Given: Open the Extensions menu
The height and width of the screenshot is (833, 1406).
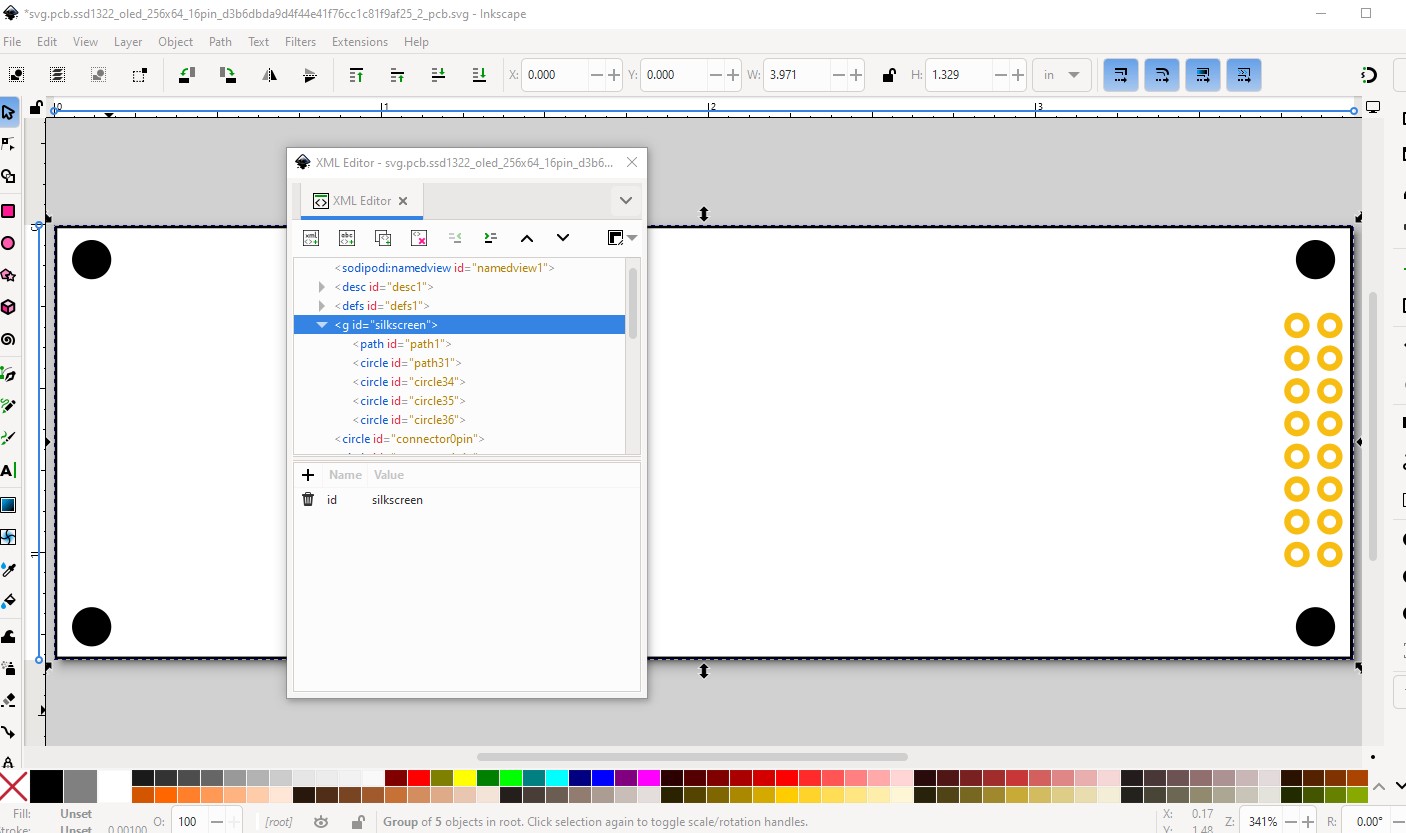Looking at the screenshot, I should click(360, 42).
